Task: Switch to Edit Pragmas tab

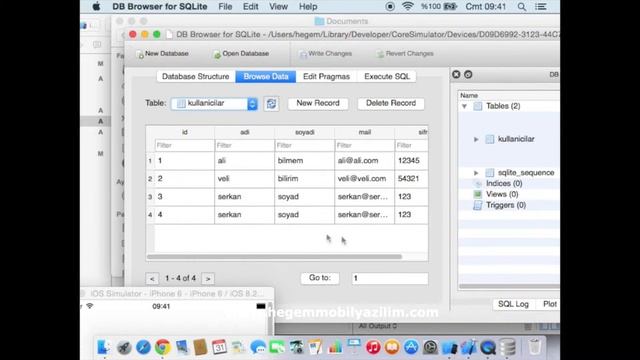Action: [x=327, y=76]
